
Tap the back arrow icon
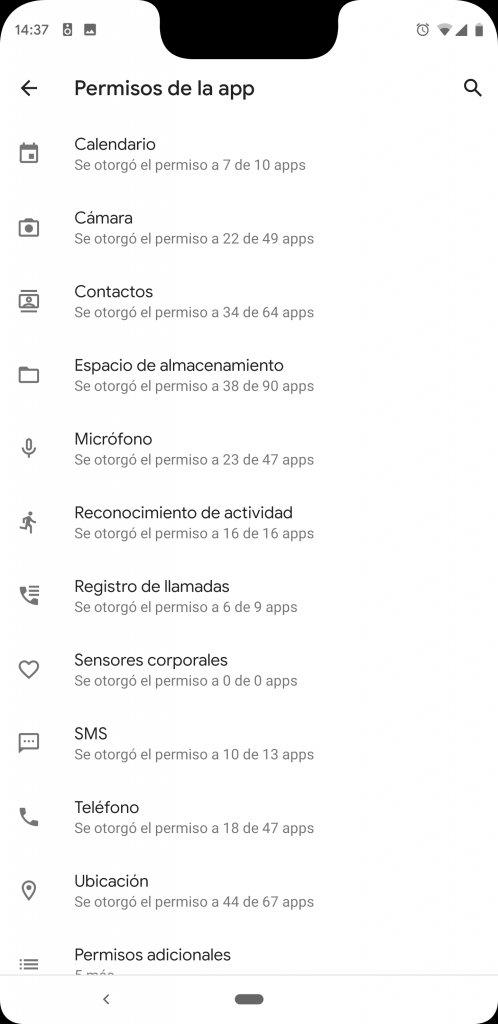pyautogui.click(x=29, y=88)
